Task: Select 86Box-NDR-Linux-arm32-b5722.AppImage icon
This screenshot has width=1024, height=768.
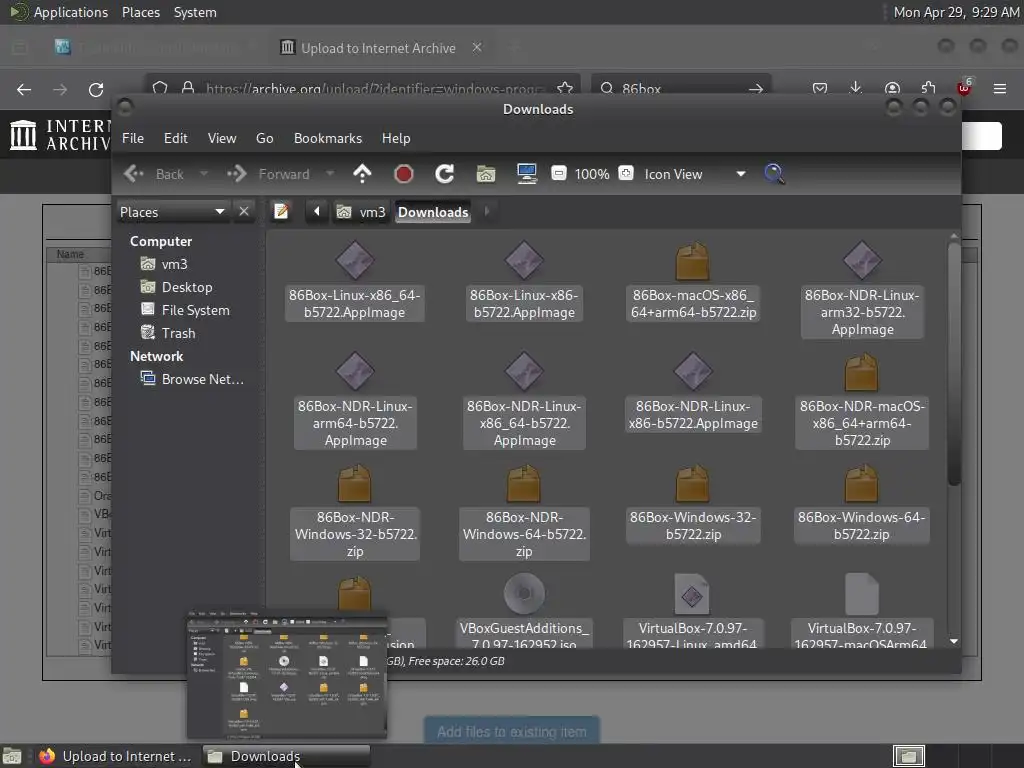Action: click(x=862, y=261)
